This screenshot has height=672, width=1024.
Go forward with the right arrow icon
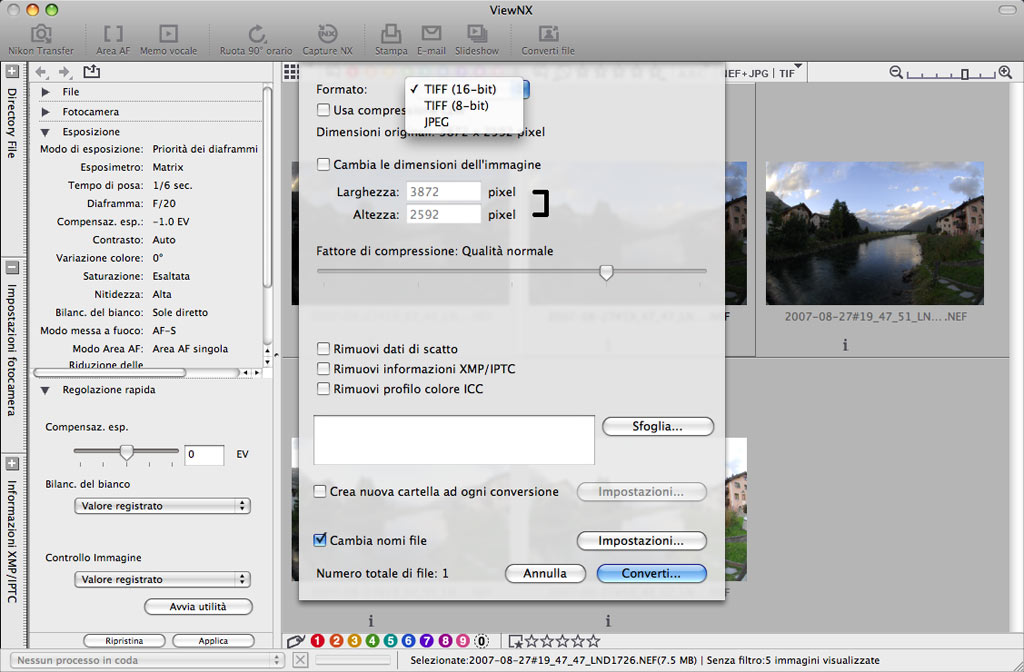pyautogui.click(x=64, y=72)
